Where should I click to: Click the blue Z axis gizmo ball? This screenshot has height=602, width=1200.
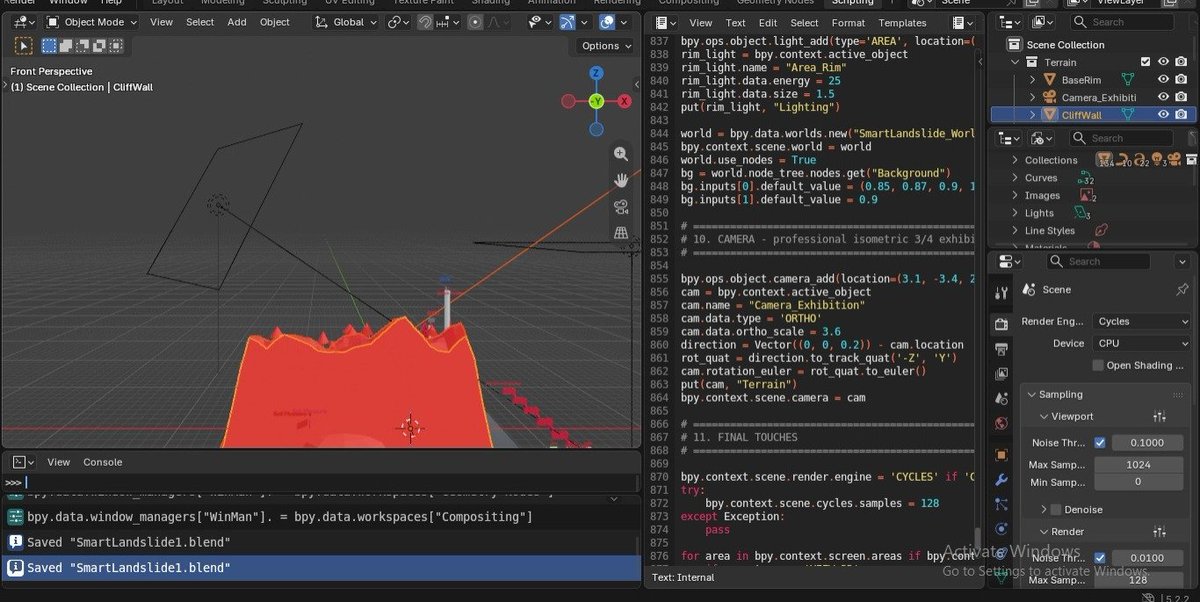click(x=596, y=73)
